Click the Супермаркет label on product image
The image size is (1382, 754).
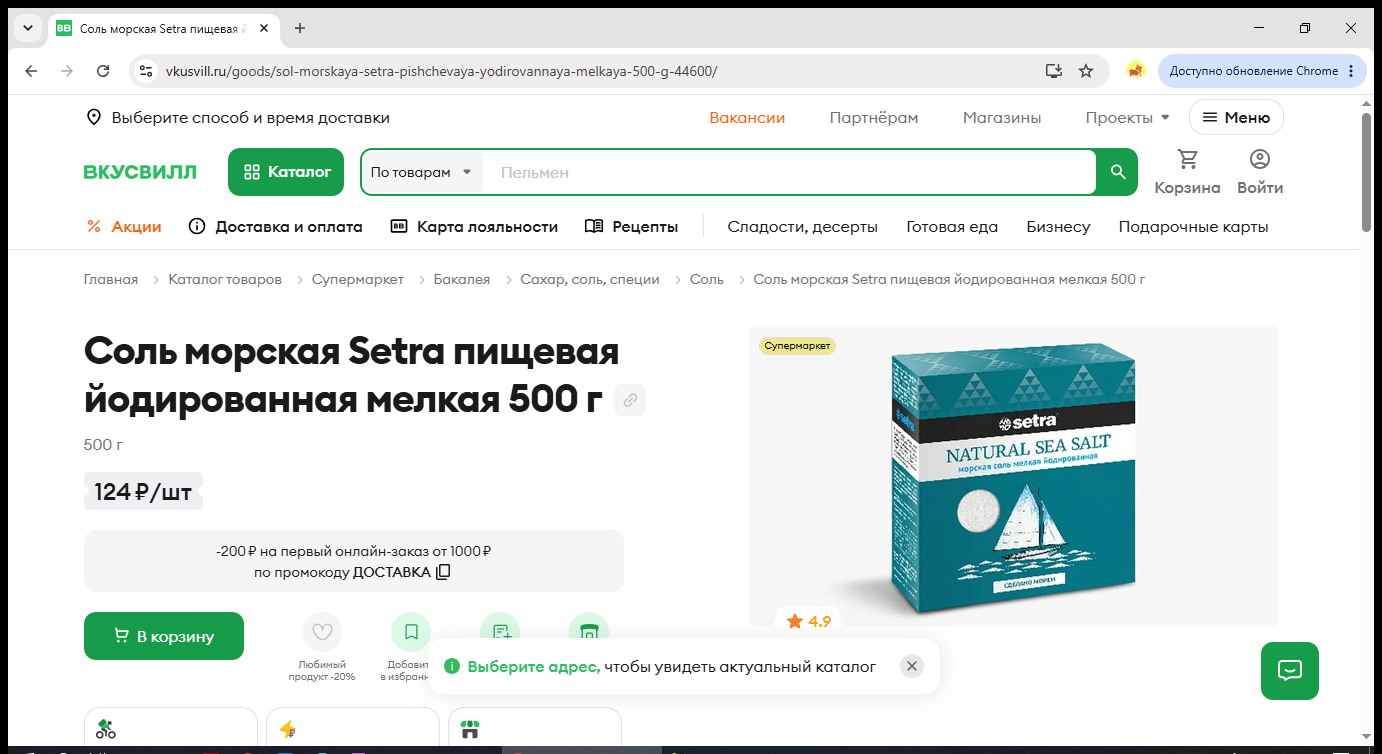pyautogui.click(x=797, y=346)
